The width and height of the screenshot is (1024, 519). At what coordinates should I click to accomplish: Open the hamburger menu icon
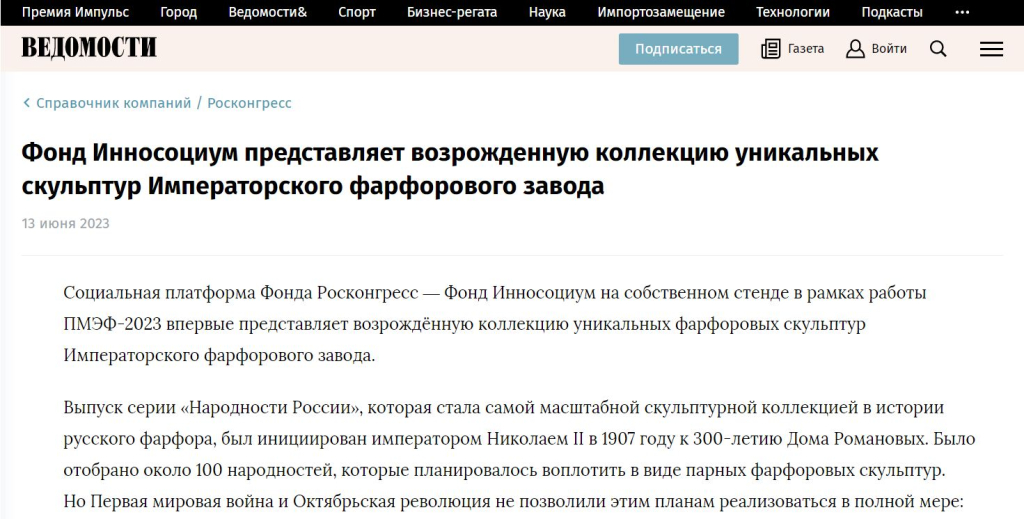tap(991, 49)
